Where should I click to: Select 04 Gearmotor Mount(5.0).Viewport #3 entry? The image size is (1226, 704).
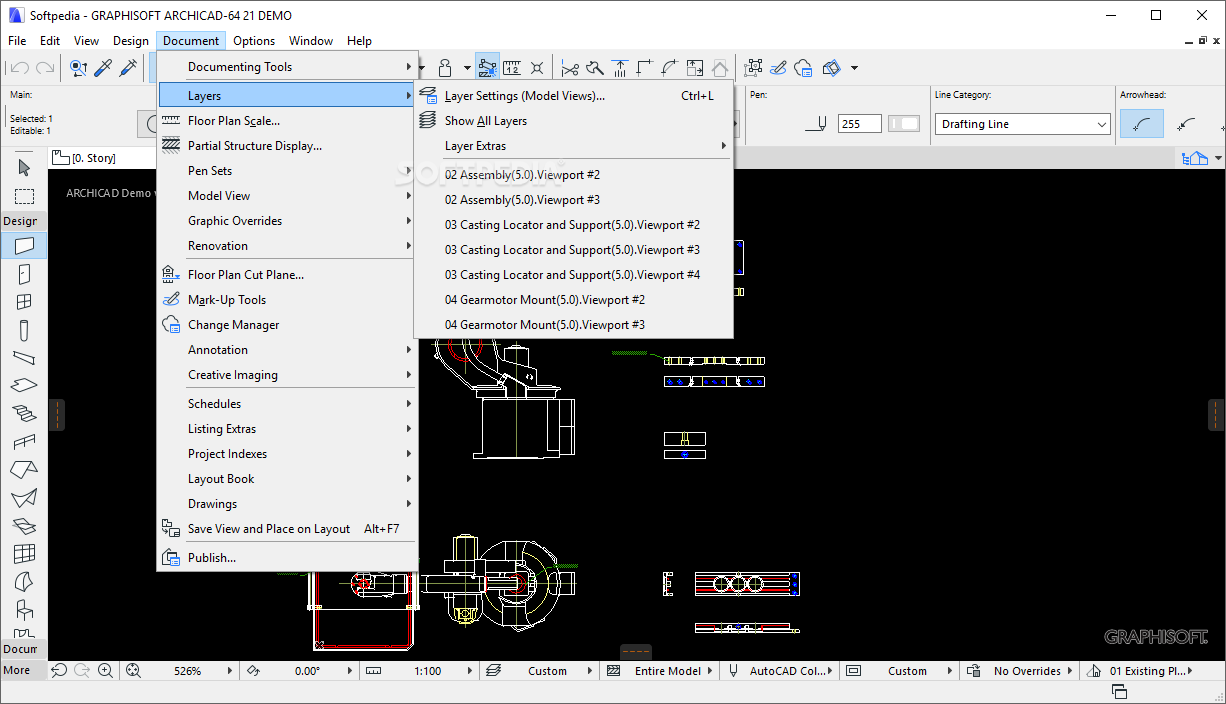click(x=574, y=325)
